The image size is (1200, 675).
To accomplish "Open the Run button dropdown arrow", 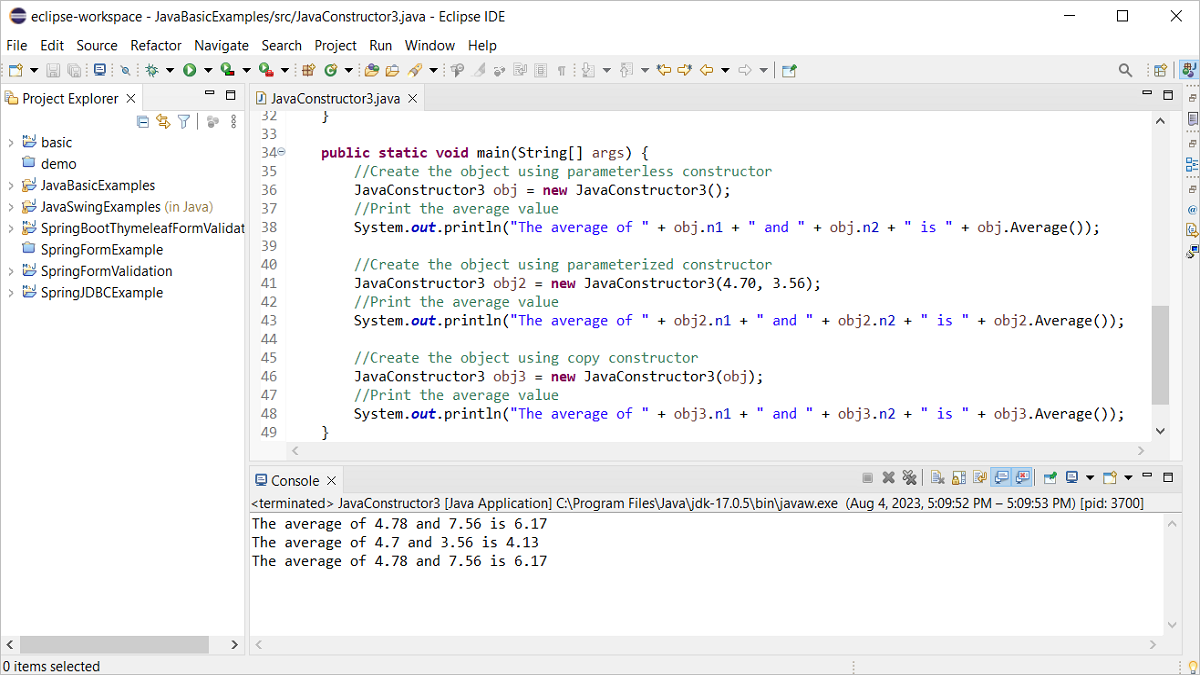I will tap(206, 69).
